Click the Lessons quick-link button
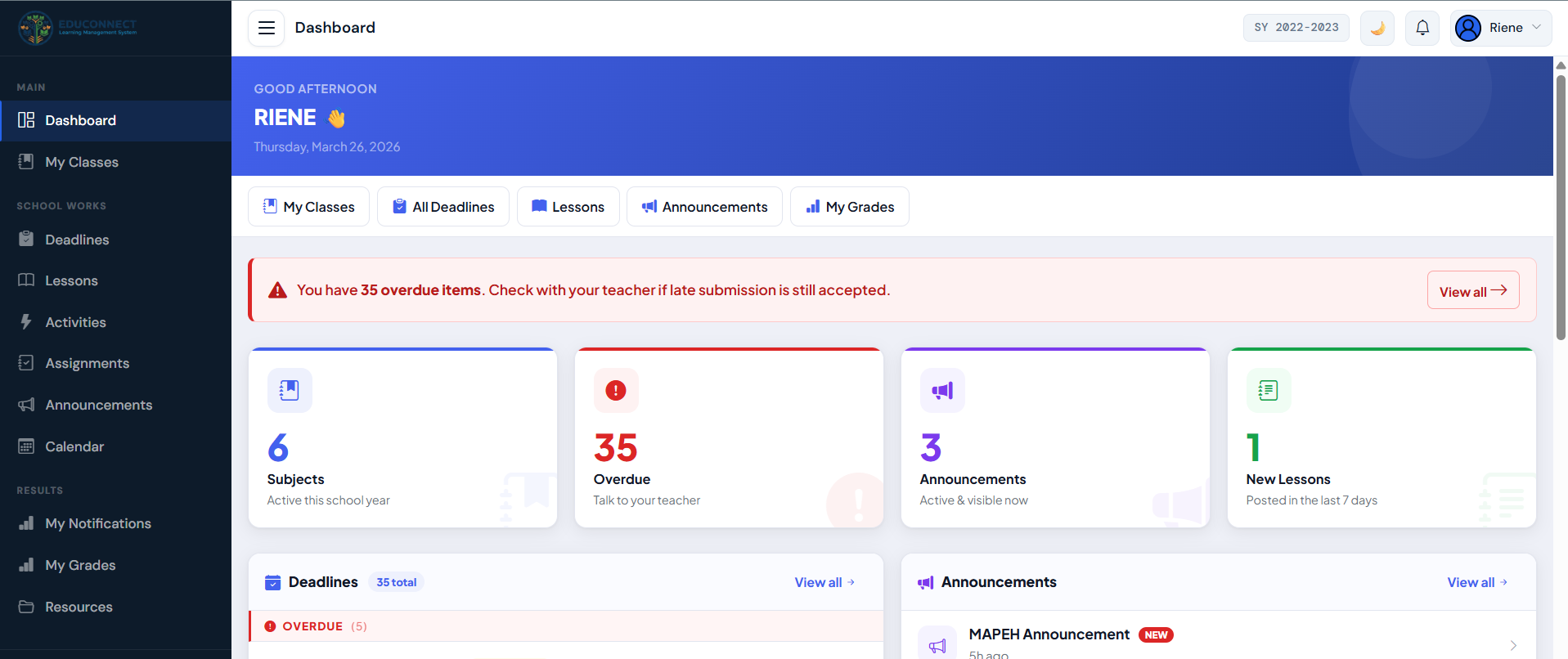The image size is (1568, 659). click(x=568, y=207)
